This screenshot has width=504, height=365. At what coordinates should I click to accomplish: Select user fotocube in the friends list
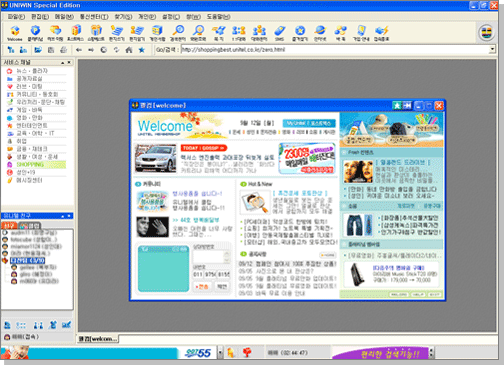pos(33,240)
